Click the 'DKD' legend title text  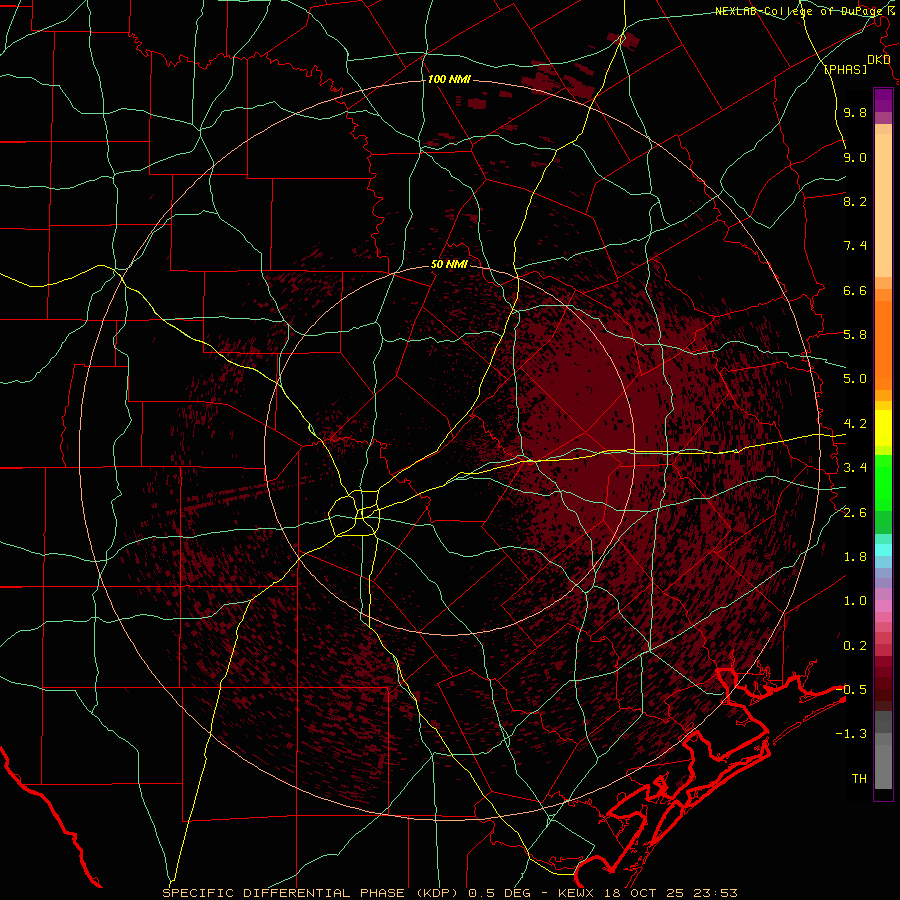[x=879, y=60]
